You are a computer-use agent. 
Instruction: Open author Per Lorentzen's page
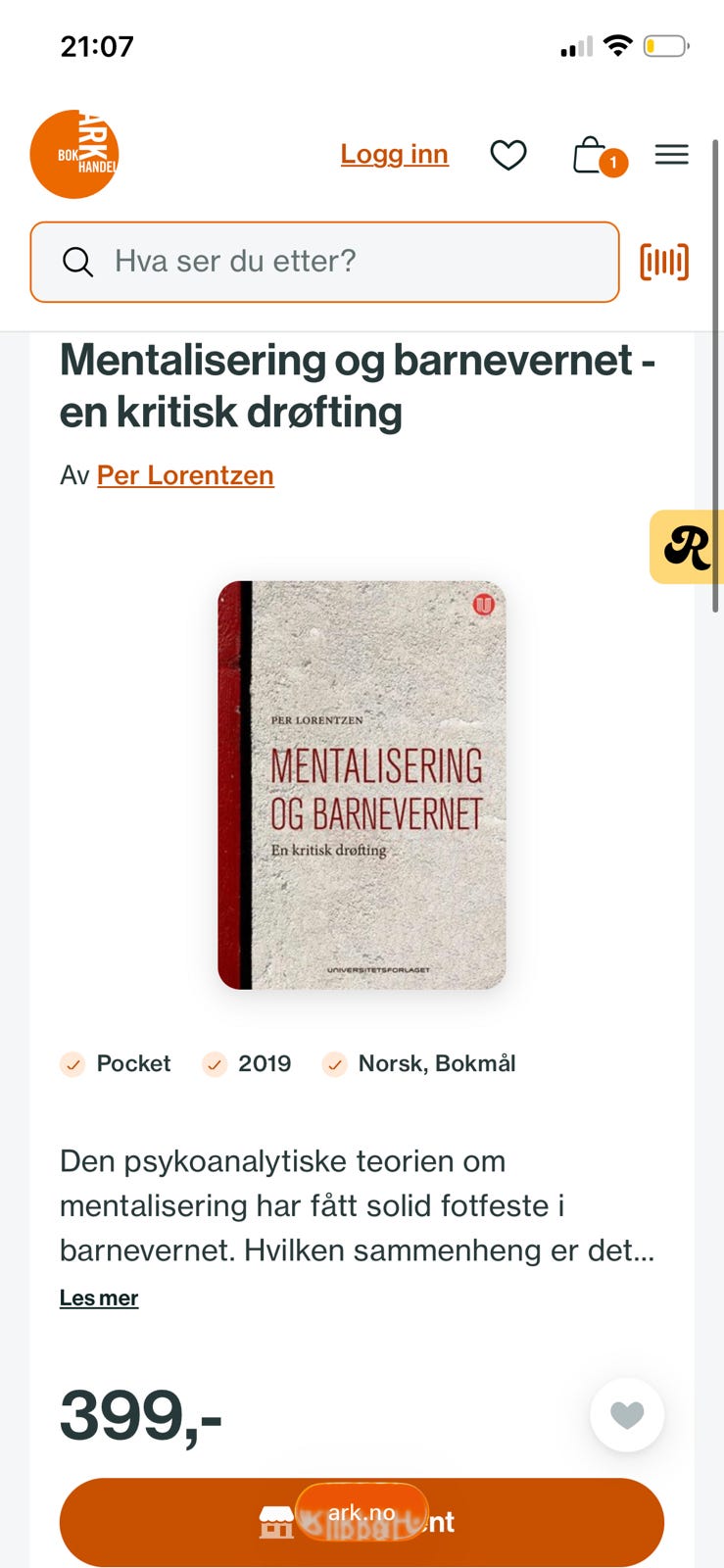click(185, 475)
